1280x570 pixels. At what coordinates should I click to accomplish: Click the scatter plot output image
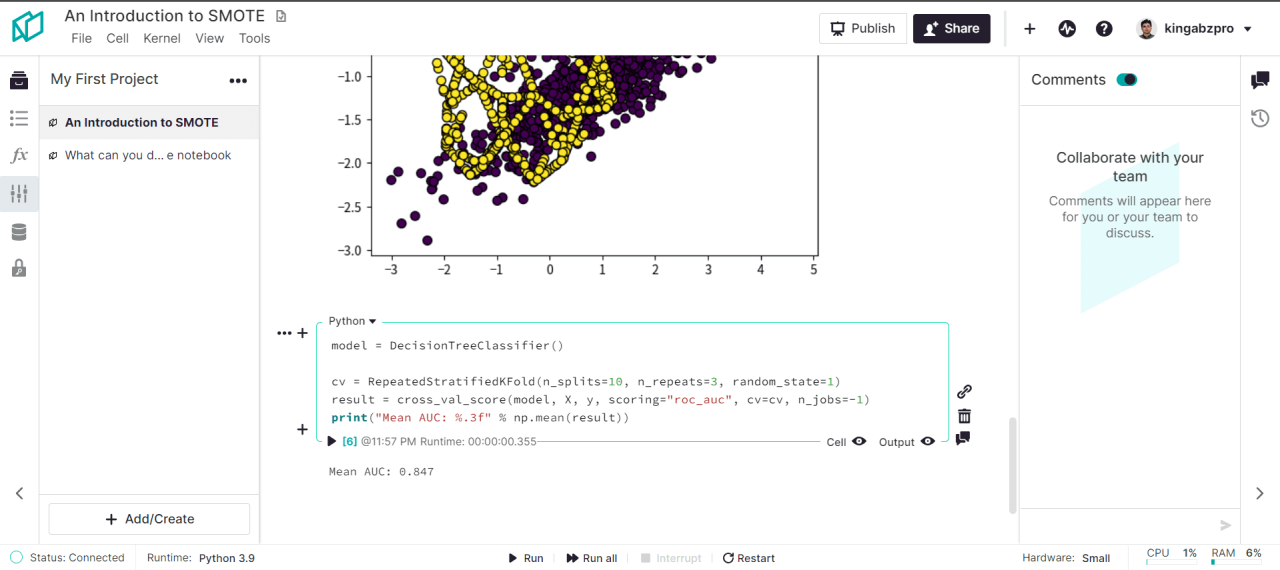[578, 168]
